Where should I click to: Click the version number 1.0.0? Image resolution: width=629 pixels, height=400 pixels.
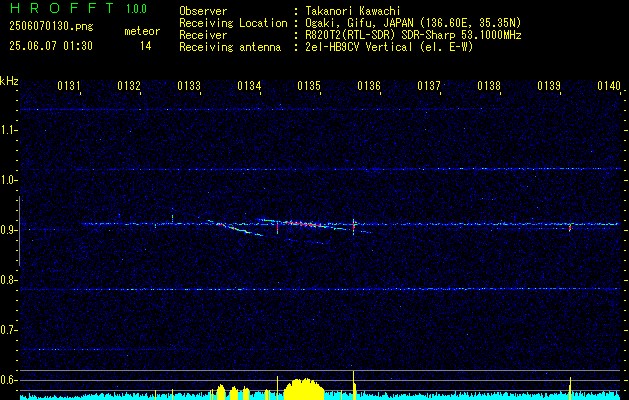[136, 8]
